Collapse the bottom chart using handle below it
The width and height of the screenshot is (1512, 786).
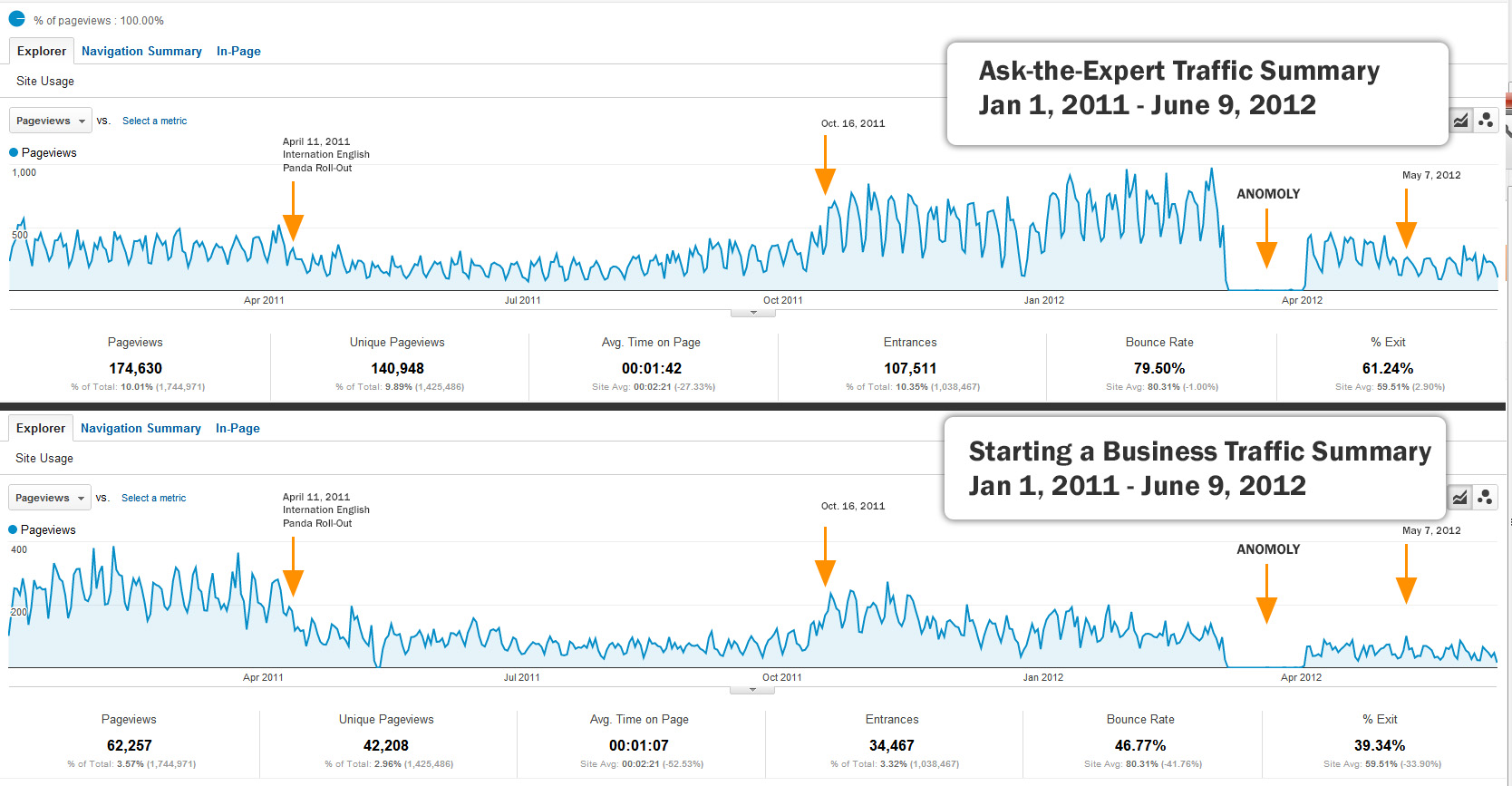752,690
